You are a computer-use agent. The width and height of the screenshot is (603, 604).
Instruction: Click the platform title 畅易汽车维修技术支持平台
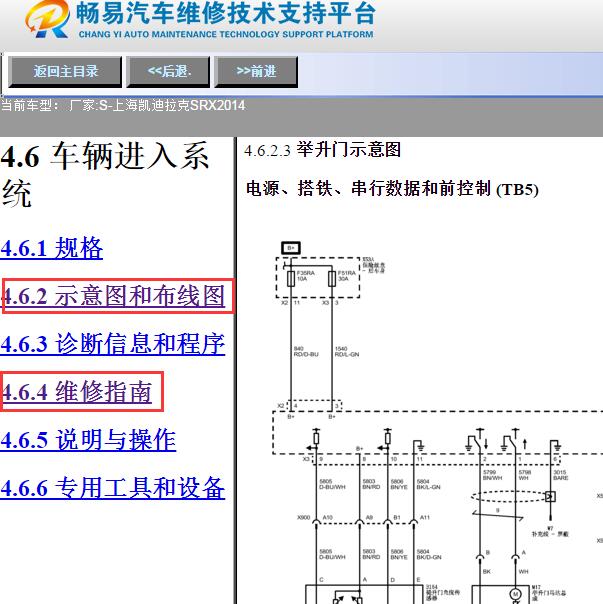point(225,13)
